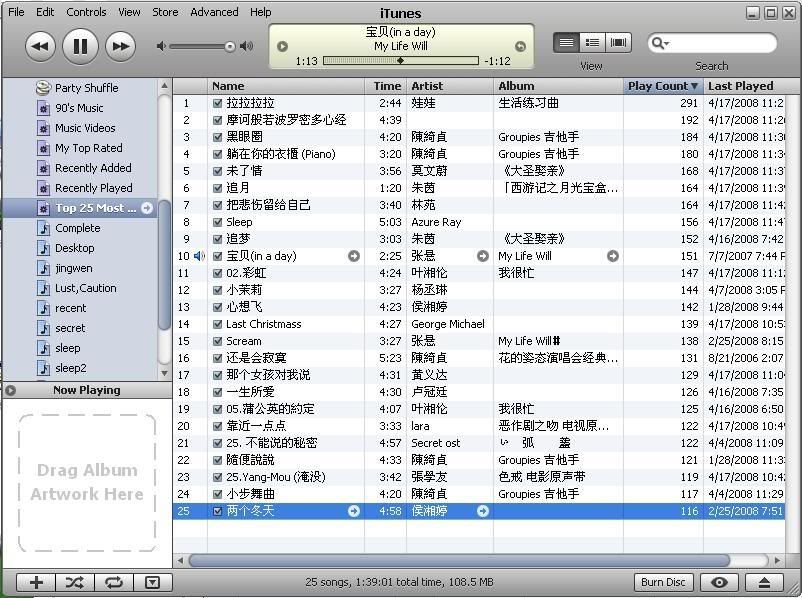Screen dimensions: 802x598
Task: Uncheck the 宝贝(in a day) checkbox
Action: coord(217,256)
